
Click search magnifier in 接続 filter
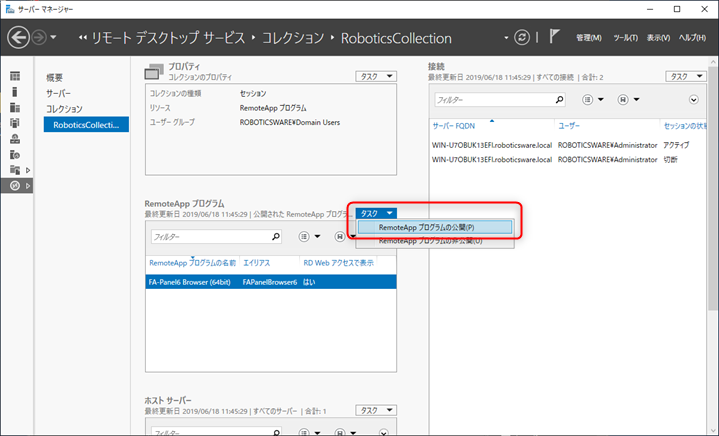pos(559,99)
